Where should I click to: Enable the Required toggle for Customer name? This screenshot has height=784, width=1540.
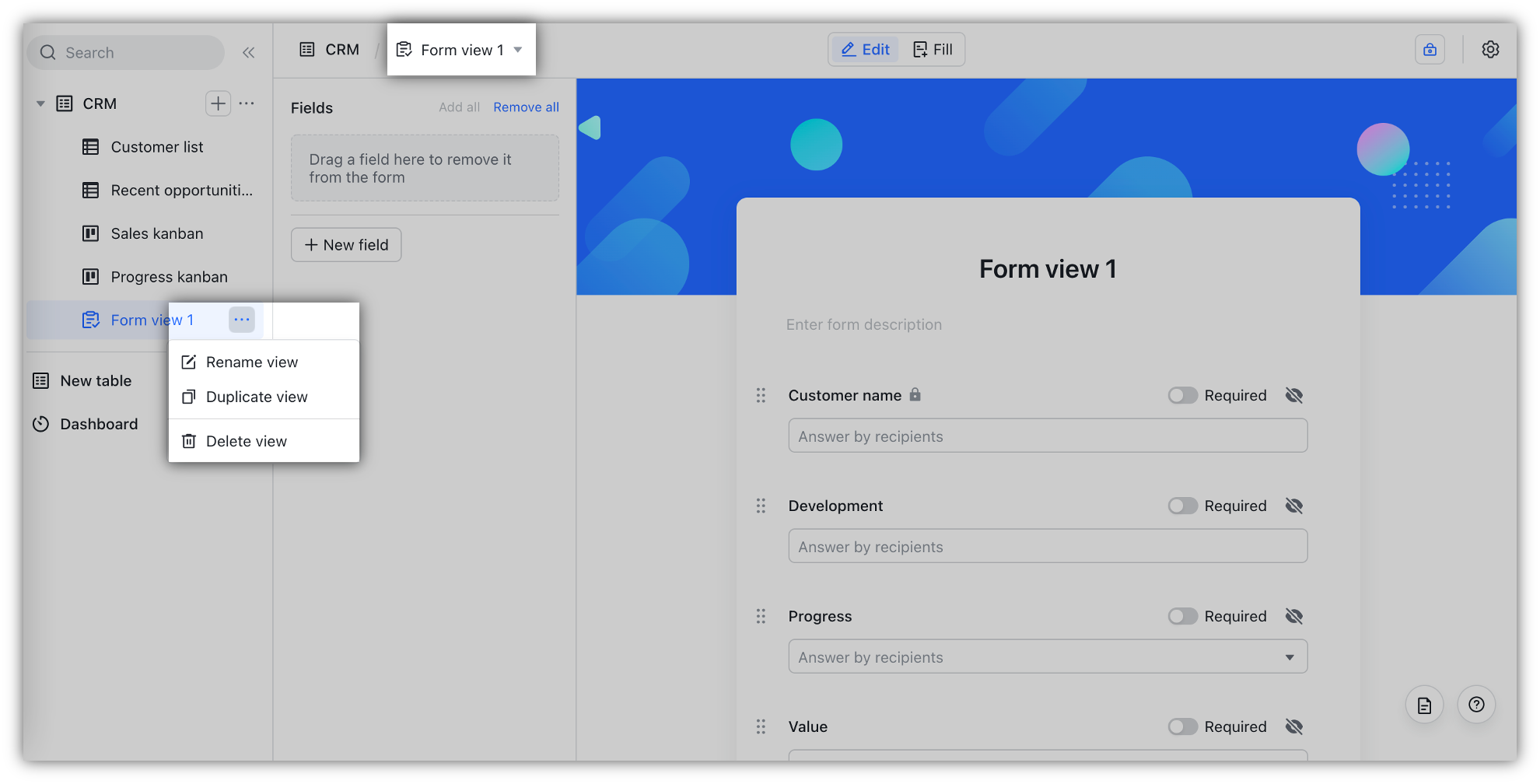click(1182, 395)
